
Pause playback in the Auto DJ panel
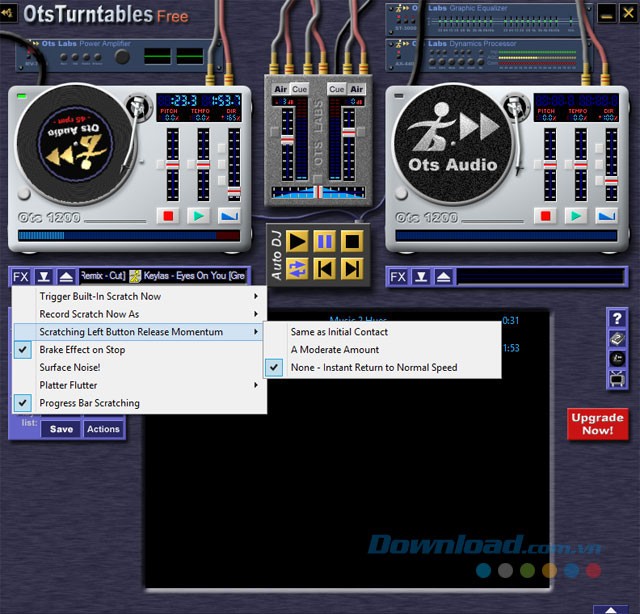click(324, 241)
